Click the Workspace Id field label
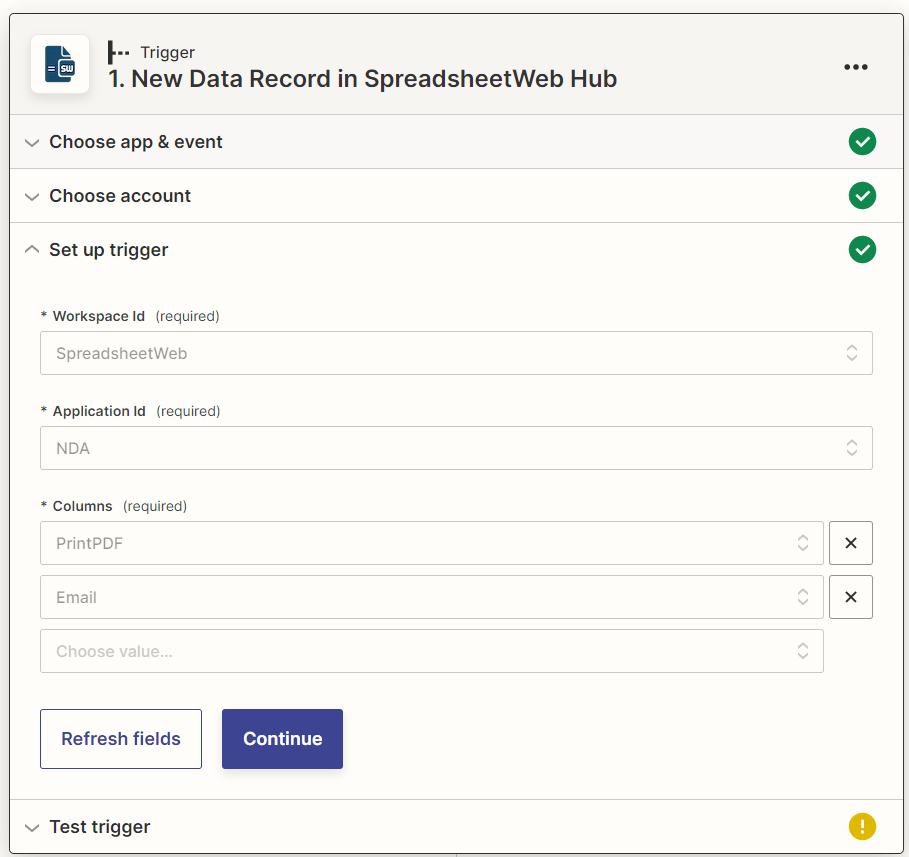 pos(99,316)
